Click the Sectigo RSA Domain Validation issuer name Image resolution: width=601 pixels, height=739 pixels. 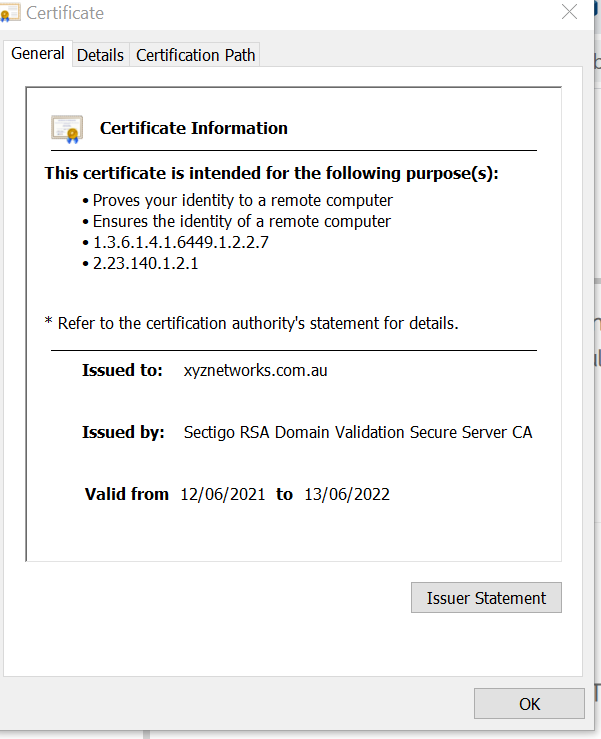(358, 432)
